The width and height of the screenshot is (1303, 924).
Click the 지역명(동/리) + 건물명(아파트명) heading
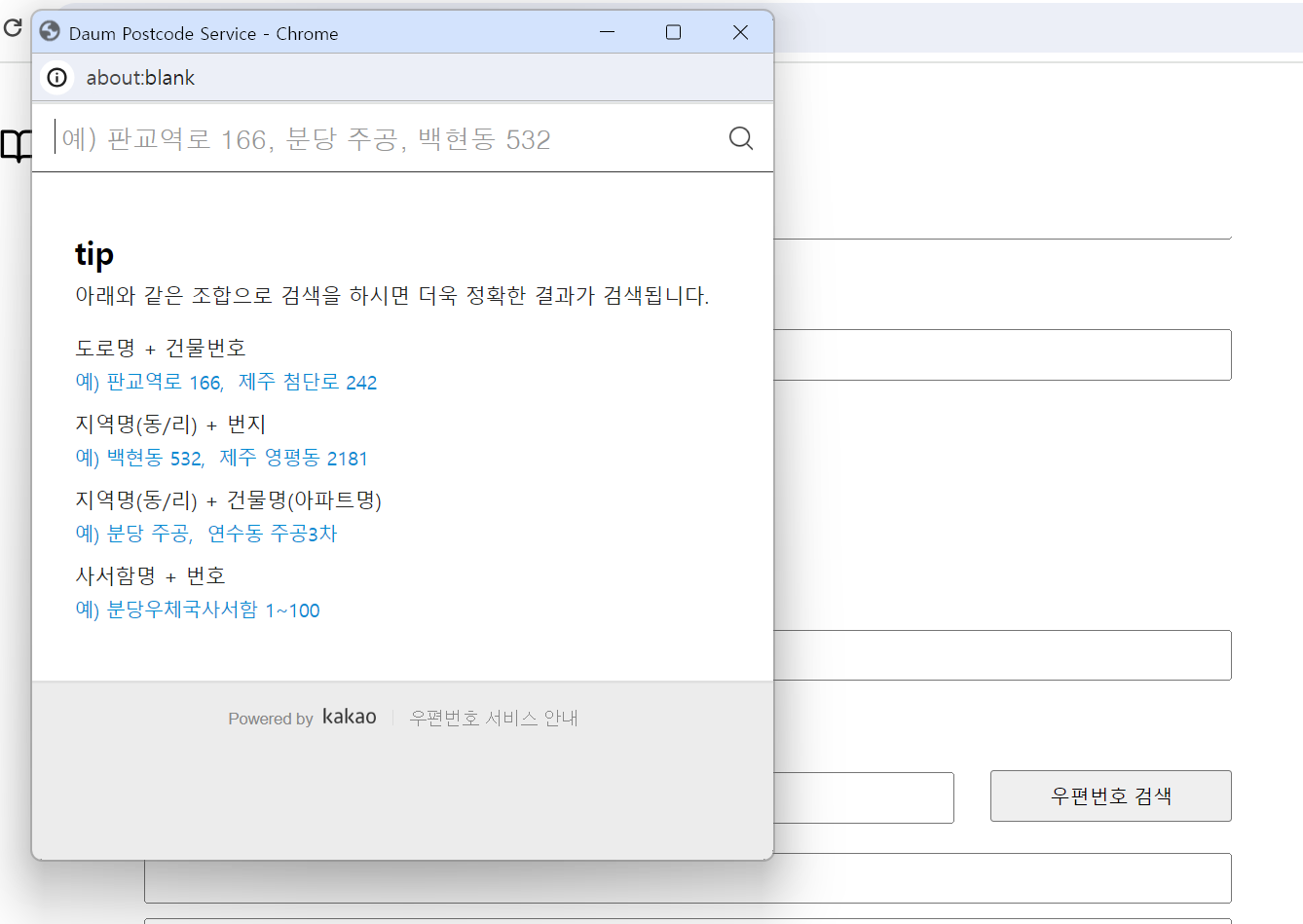[x=229, y=499]
